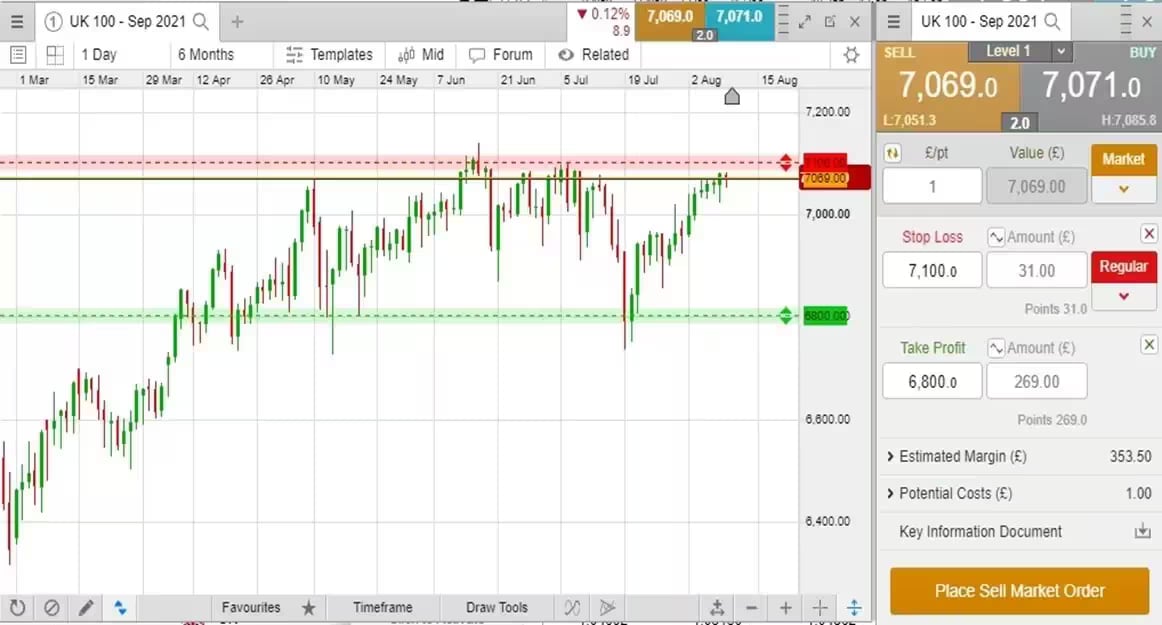Zoom in using the plus icon

[x=785, y=607]
